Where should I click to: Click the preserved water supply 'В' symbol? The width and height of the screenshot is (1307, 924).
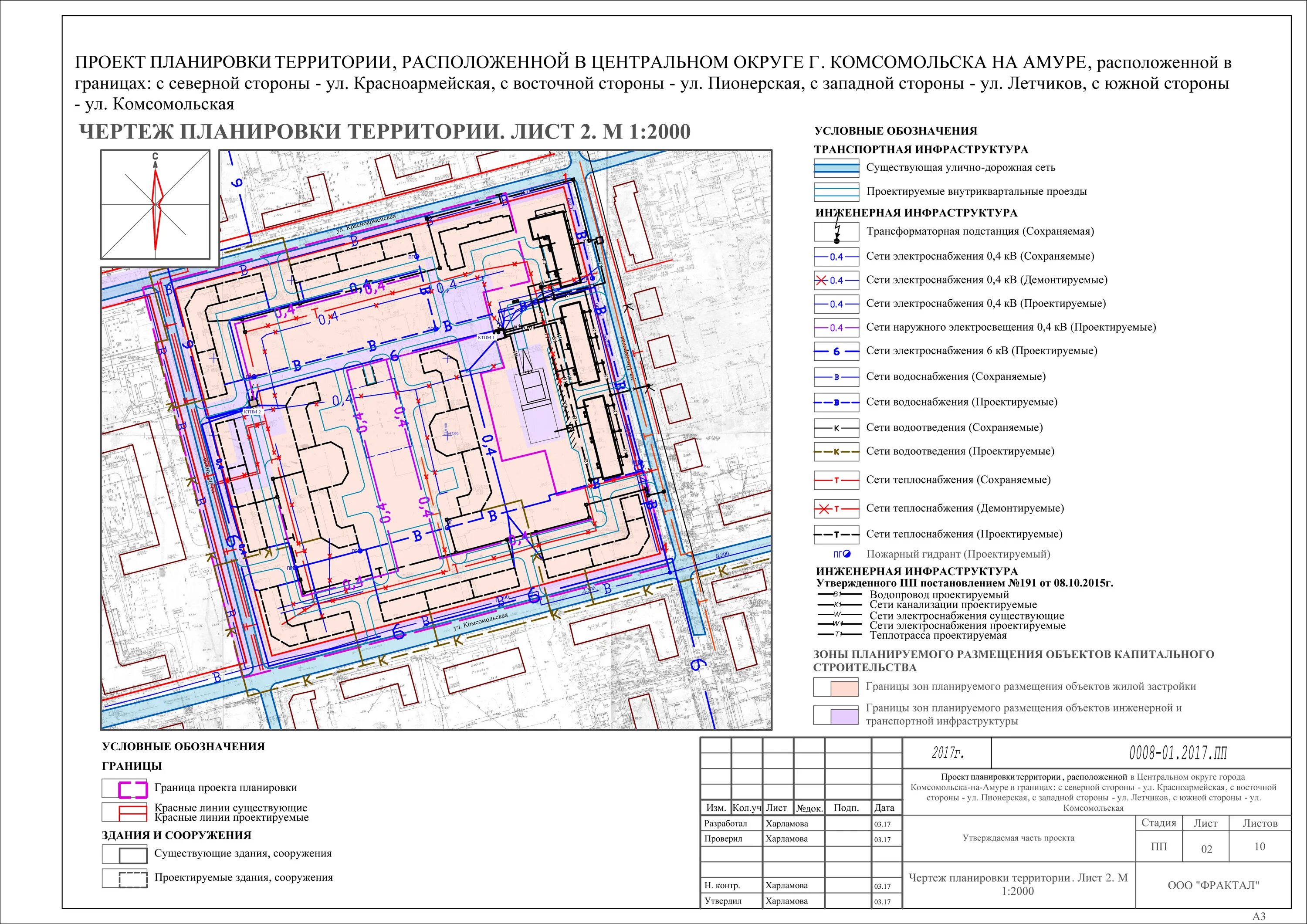(x=836, y=377)
